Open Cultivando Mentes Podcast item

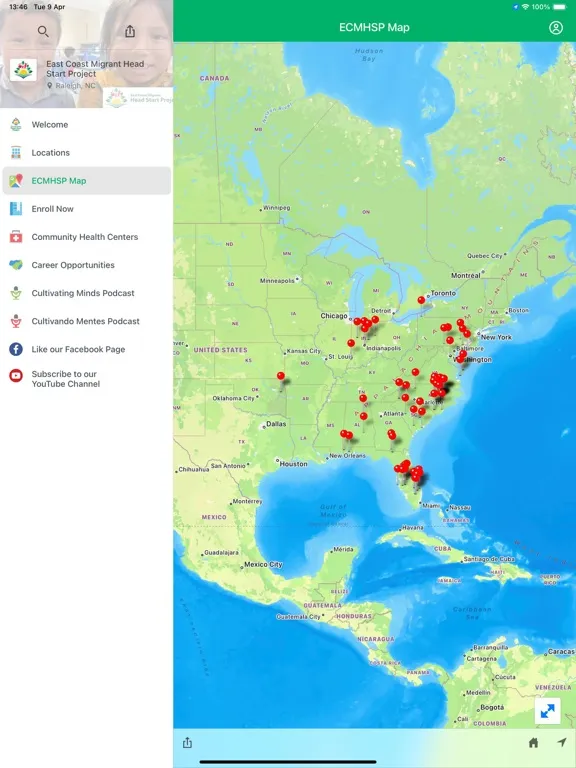87,321
